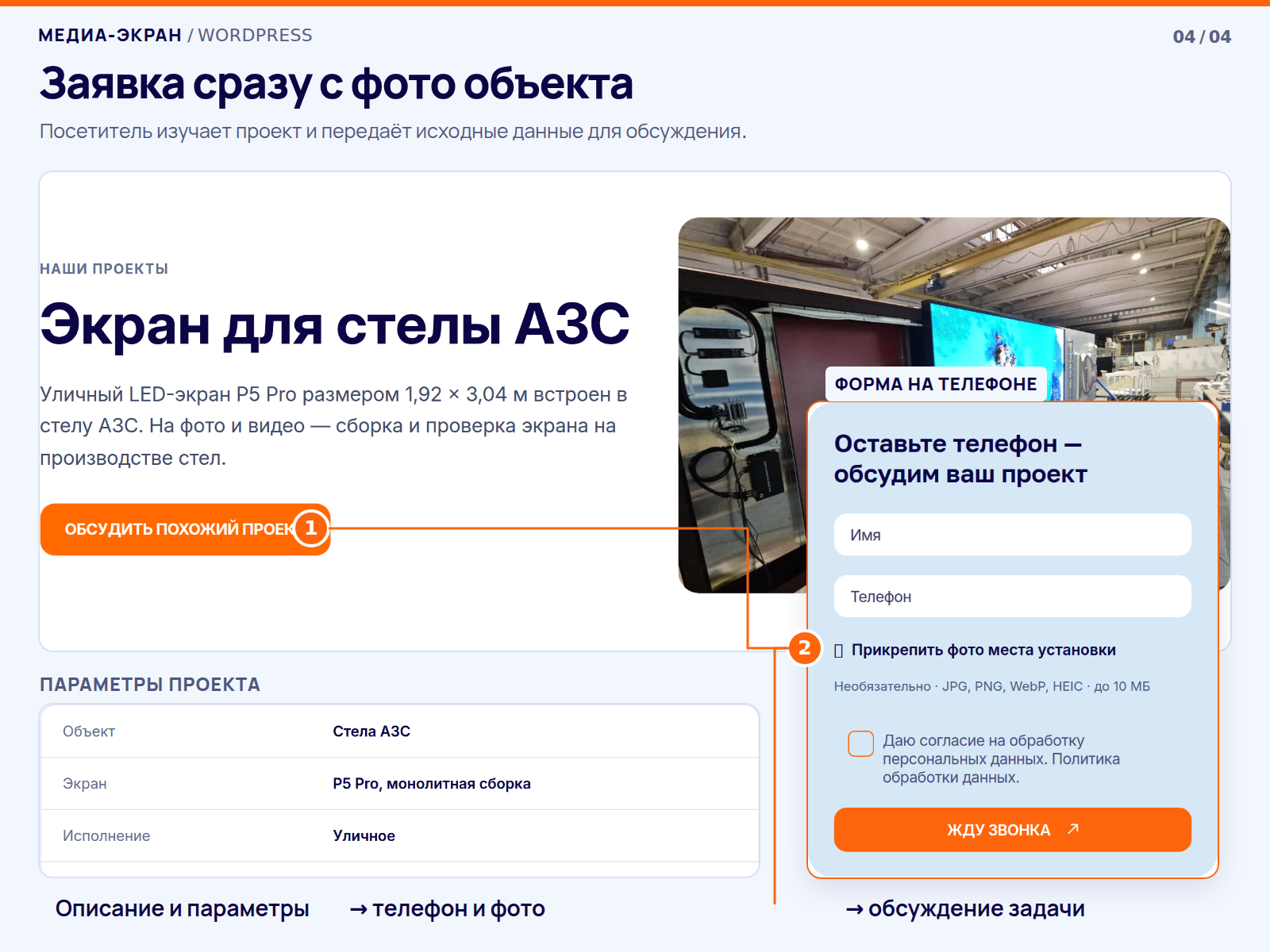Click the «Уличное» table value
1270x952 pixels.
point(364,836)
